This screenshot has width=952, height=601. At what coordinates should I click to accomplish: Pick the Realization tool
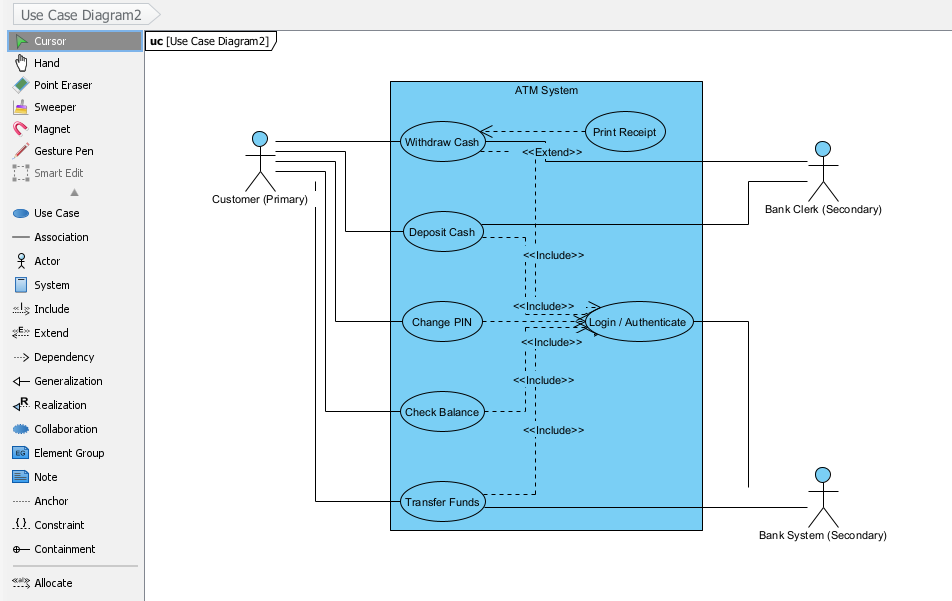75,405
